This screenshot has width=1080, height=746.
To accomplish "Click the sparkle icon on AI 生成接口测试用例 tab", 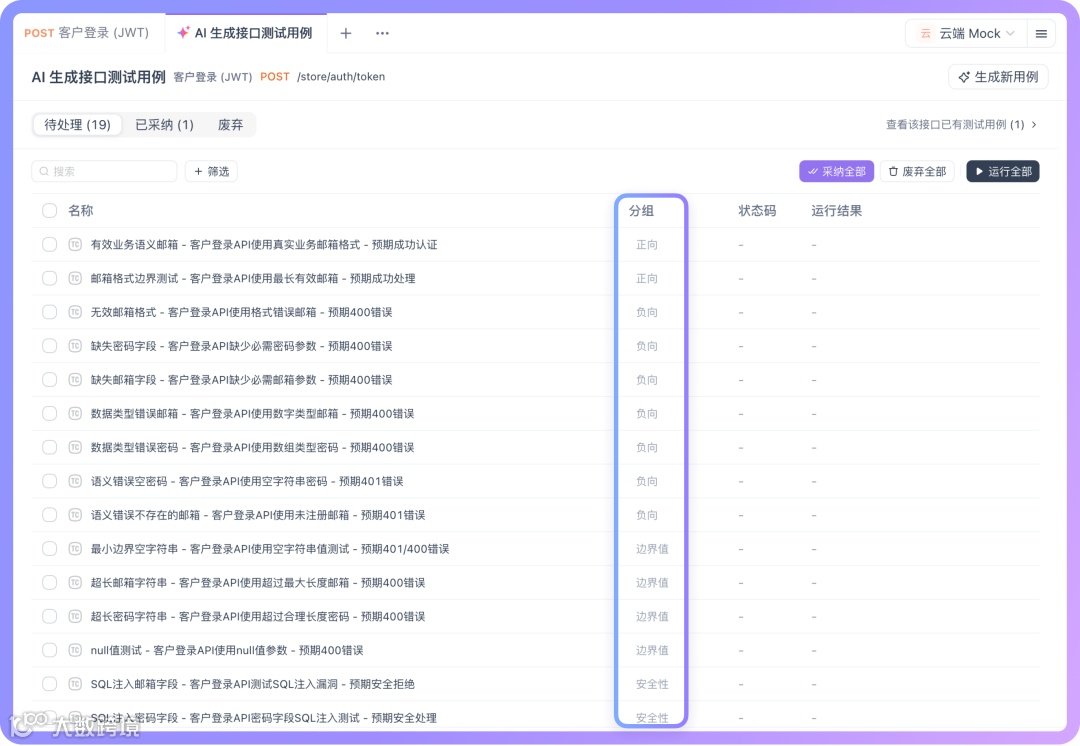I will [x=183, y=32].
